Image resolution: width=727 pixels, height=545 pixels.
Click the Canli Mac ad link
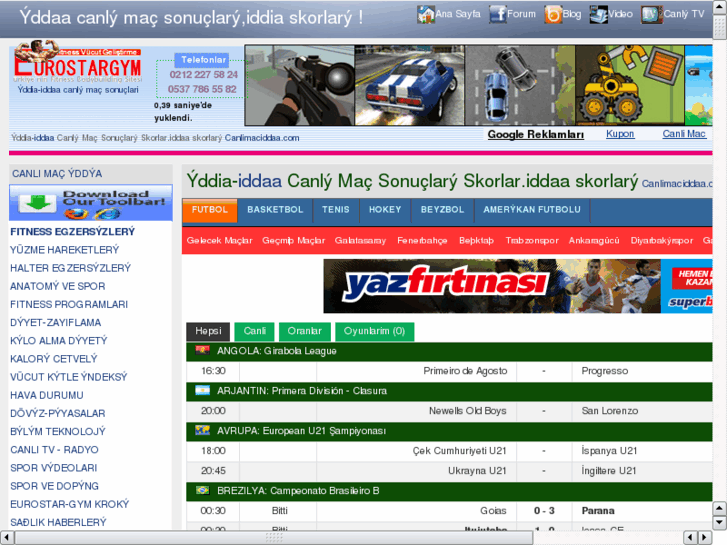684,134
